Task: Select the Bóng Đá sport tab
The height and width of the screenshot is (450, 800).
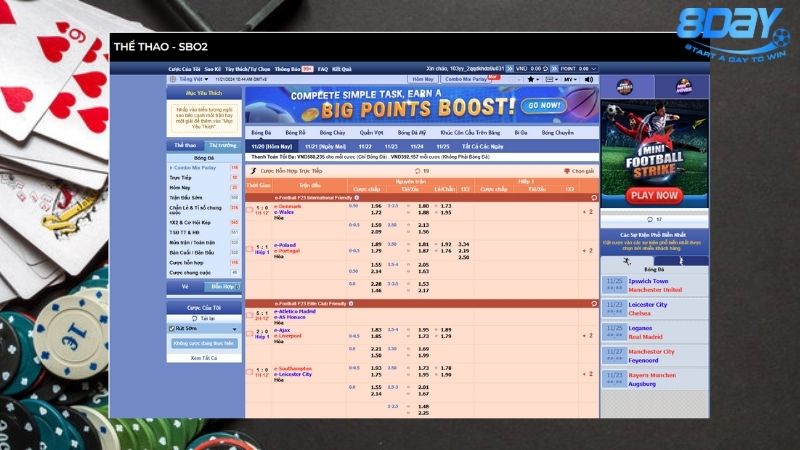Action: [x=261, y=133]
